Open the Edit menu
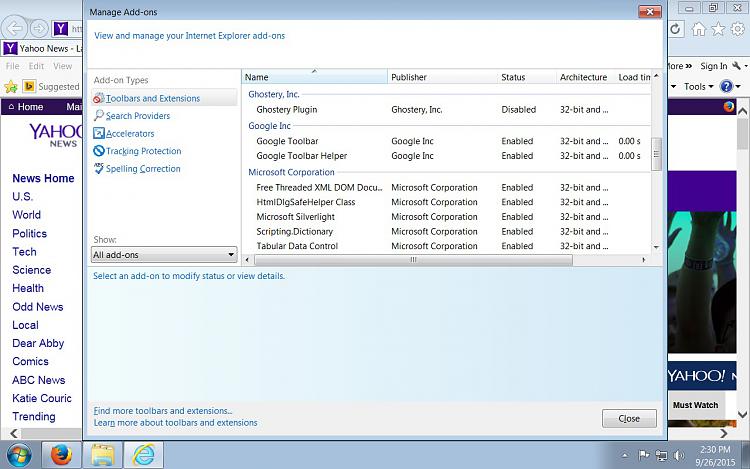Screen dimensions: 750x469 (x=36, y=66)
